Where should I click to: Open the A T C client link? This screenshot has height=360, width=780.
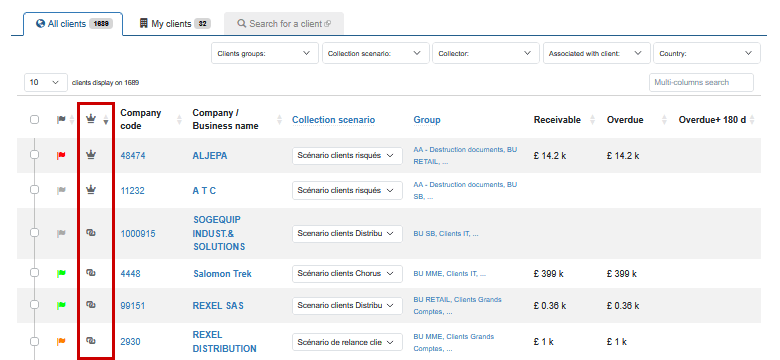pyautogui.click(x=204, y=190)
